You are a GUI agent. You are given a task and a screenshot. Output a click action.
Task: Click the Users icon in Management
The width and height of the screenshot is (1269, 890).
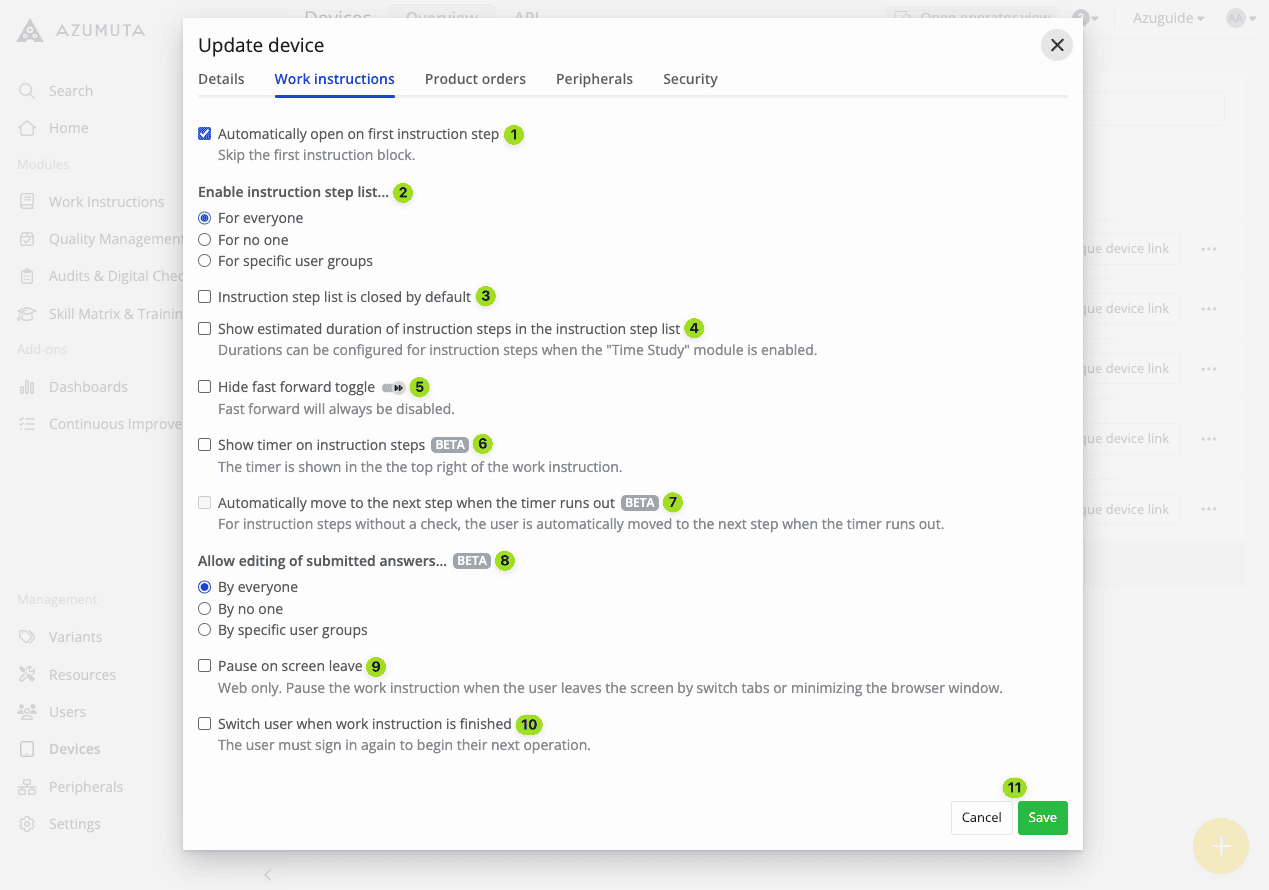27,712
